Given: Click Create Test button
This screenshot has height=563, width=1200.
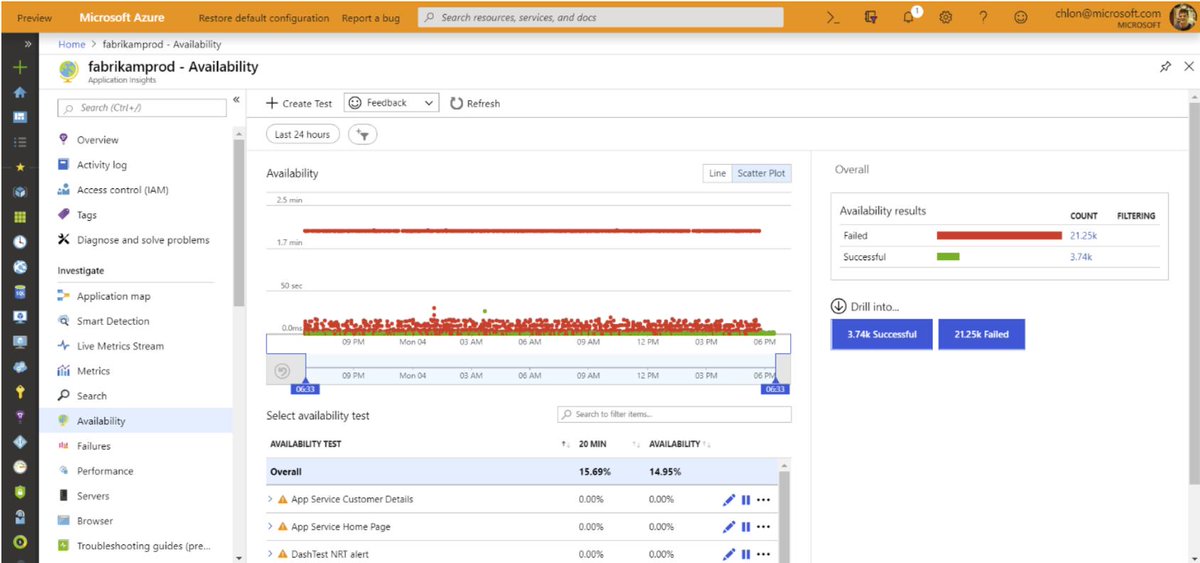Looking at the screenshot, I should [x=299, y=103].
